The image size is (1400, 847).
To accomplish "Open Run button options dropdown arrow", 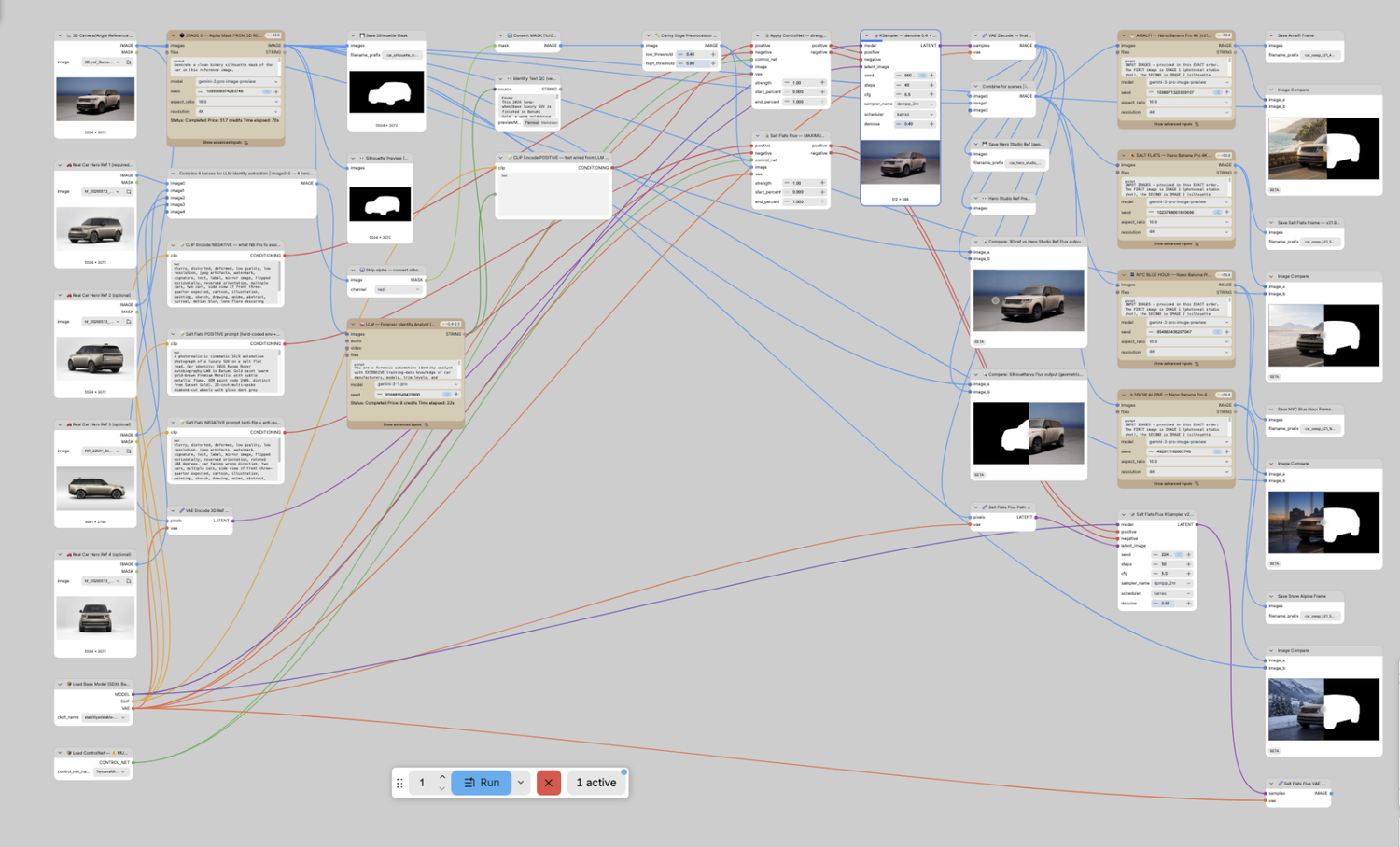I will coord(521,783).
